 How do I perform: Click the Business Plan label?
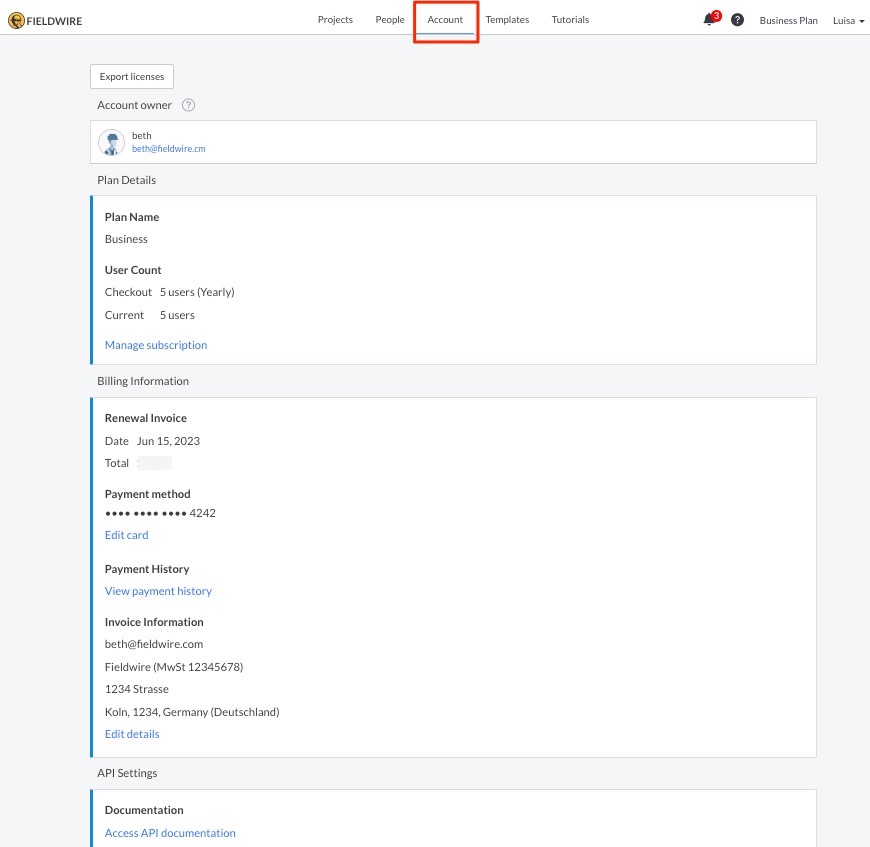(x=788, y=20)
